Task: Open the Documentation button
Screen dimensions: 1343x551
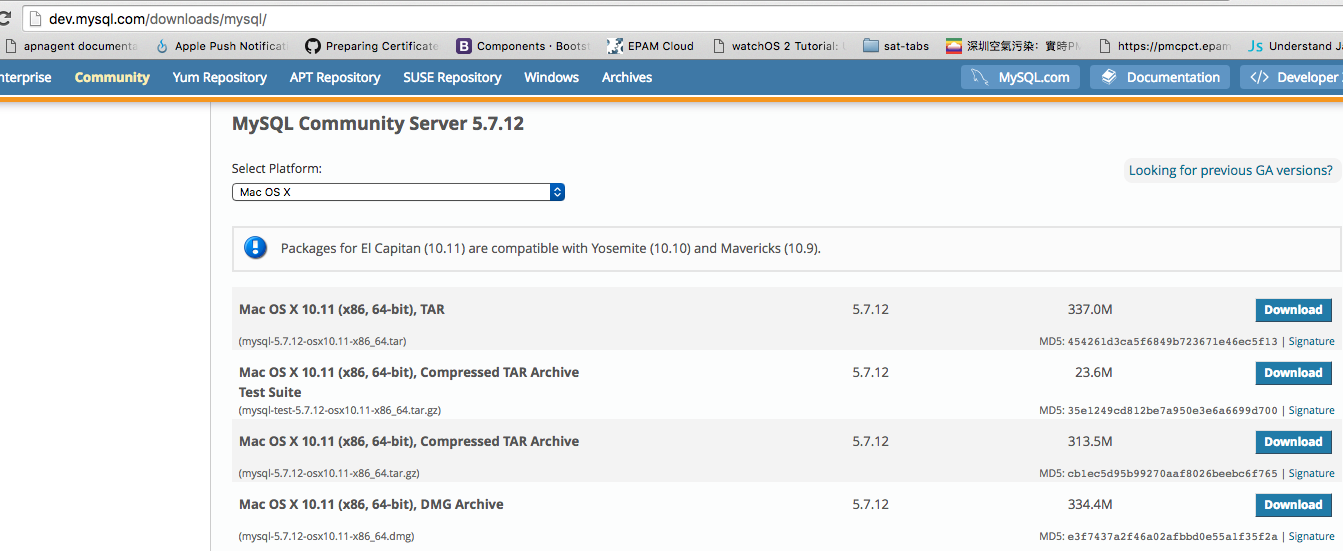Action: (x=1160, y=77)
